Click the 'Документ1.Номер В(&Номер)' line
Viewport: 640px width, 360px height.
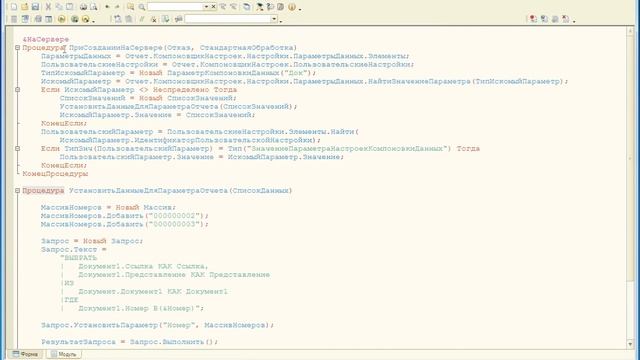pos(141,309)
